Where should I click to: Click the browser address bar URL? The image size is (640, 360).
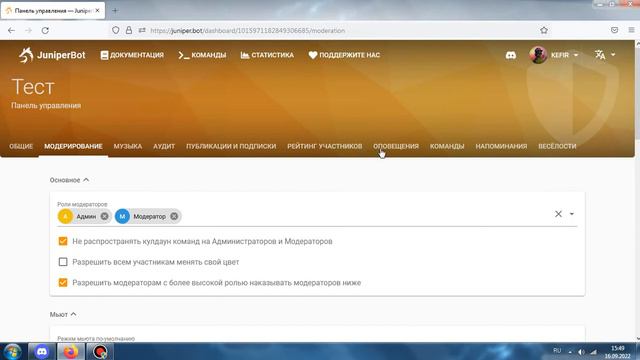[x=247, y=31]
